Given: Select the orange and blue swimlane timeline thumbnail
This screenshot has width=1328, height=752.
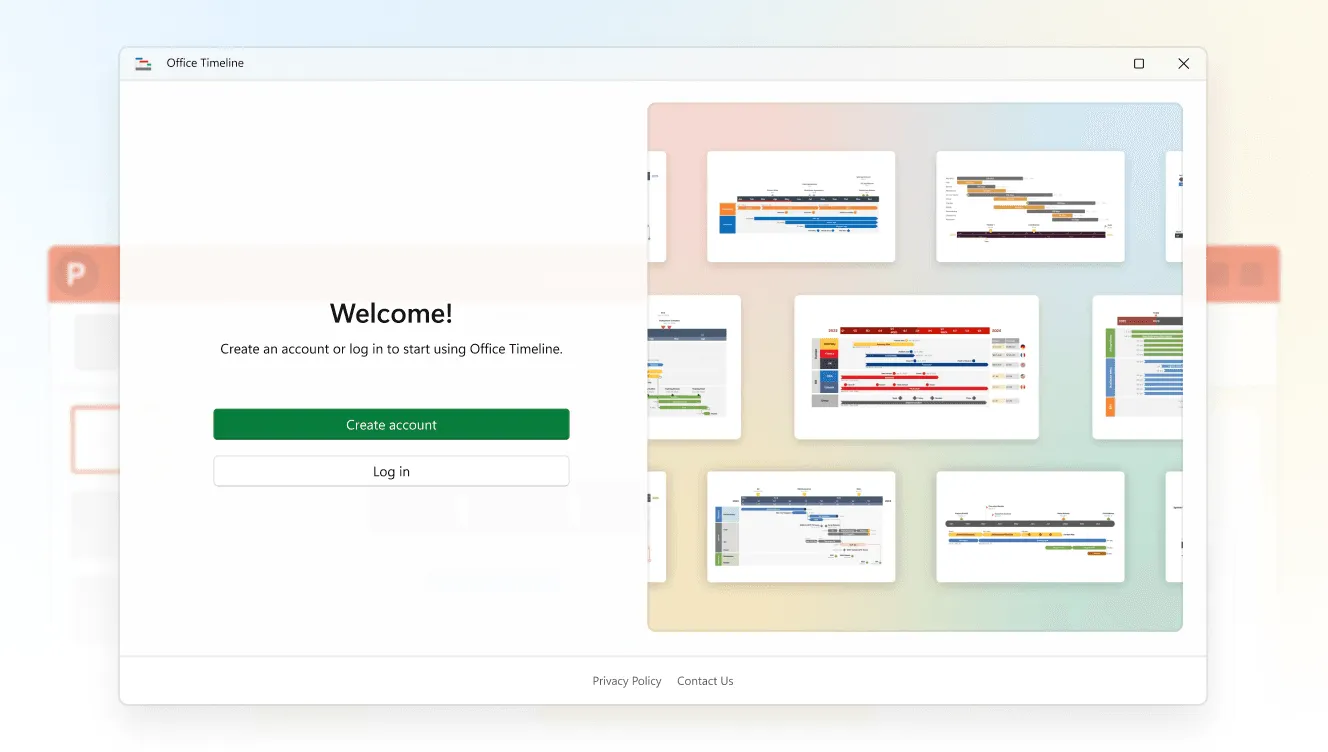Looking at the screenshot, I should [800, 207].
